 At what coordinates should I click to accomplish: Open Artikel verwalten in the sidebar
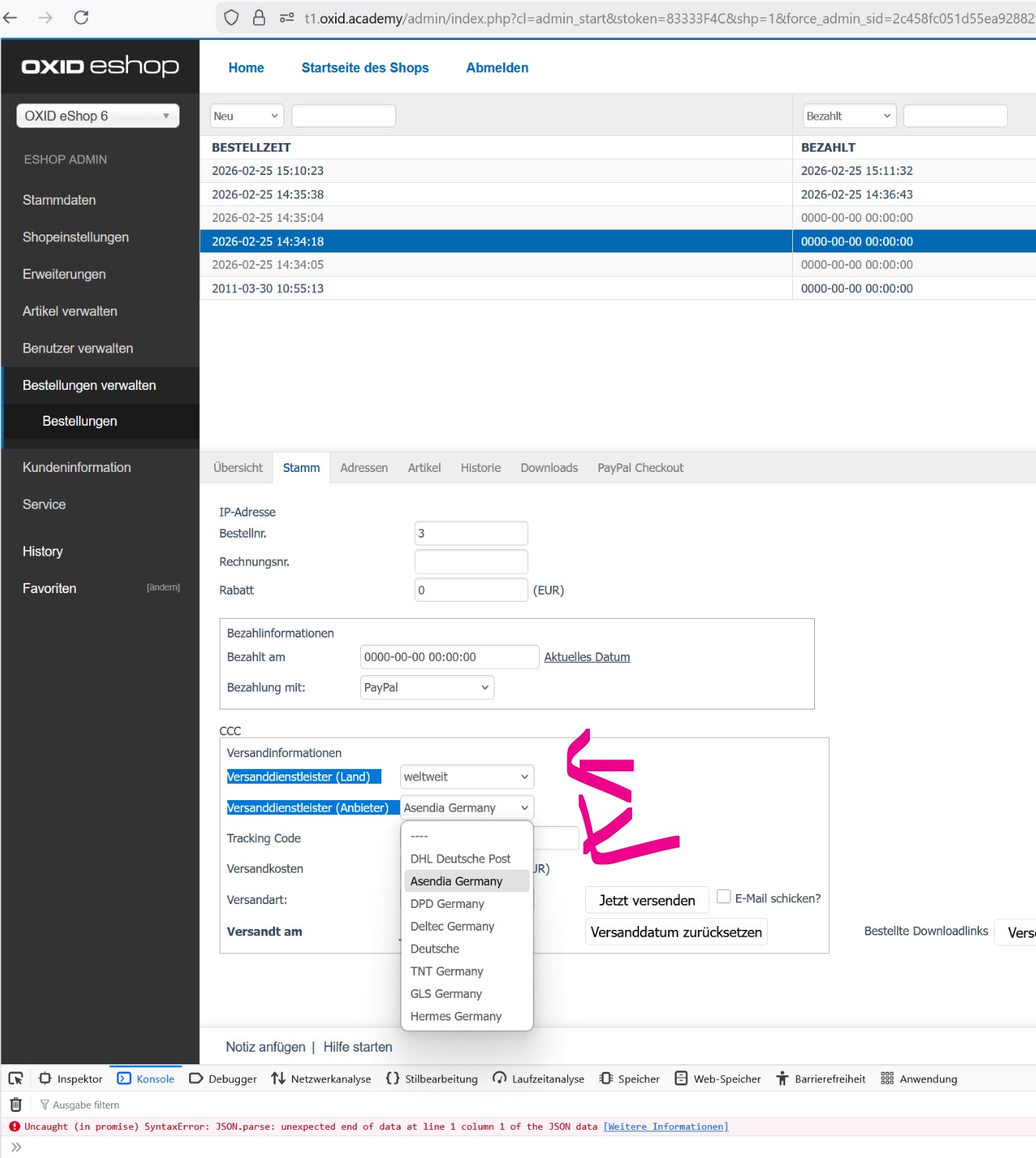coord(70,311)
